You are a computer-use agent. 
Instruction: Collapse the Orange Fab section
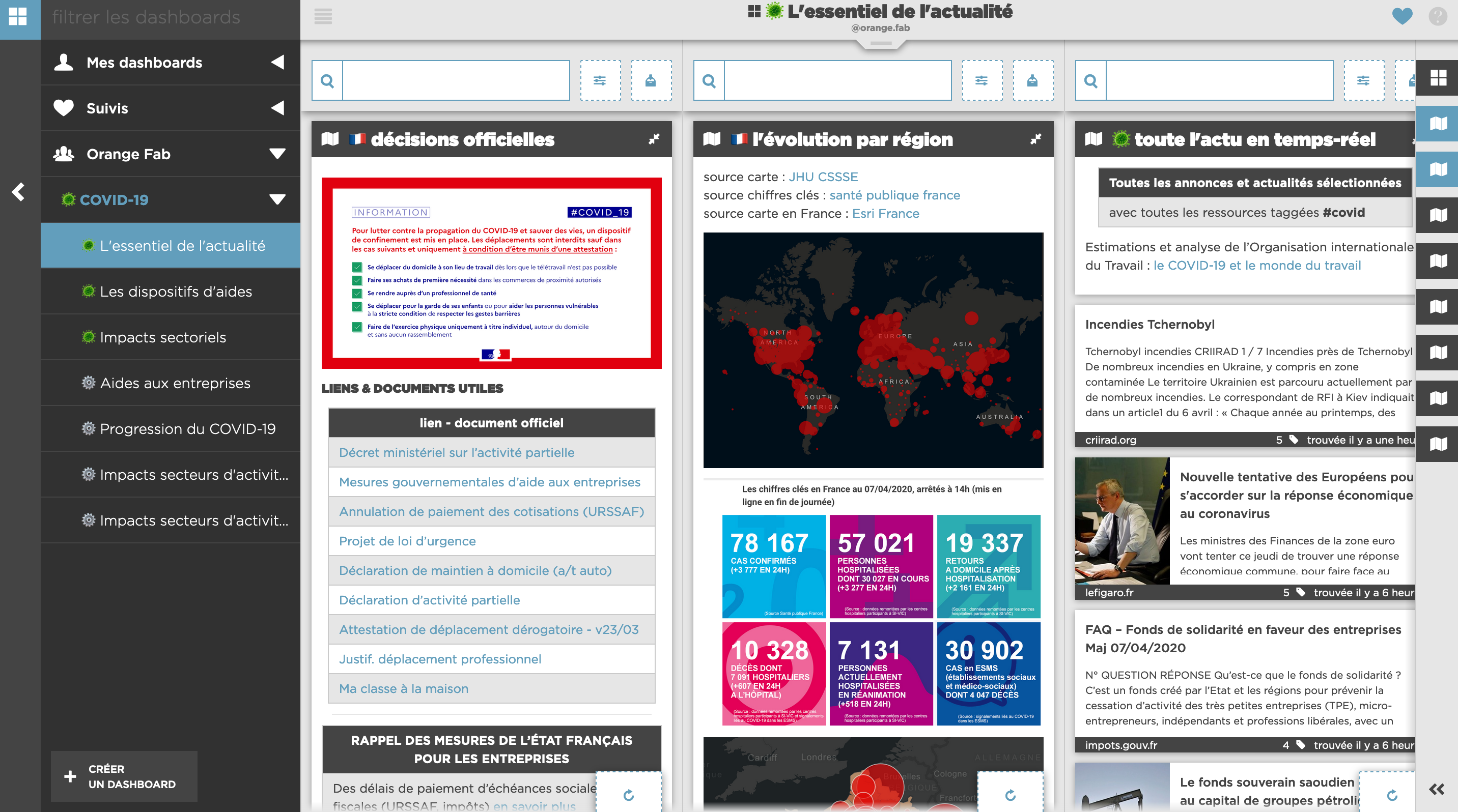(277, 154)
